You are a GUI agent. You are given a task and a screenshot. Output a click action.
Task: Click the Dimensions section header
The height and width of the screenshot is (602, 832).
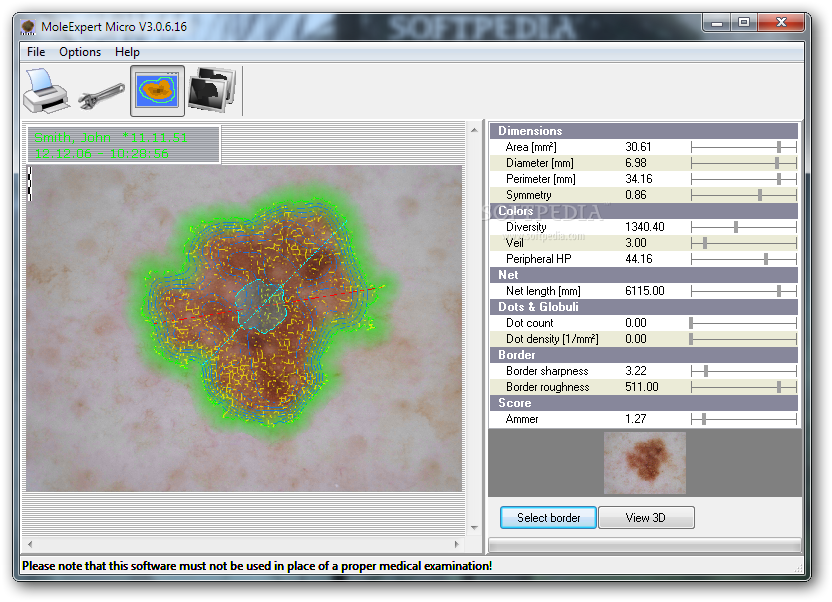[644, 131]
